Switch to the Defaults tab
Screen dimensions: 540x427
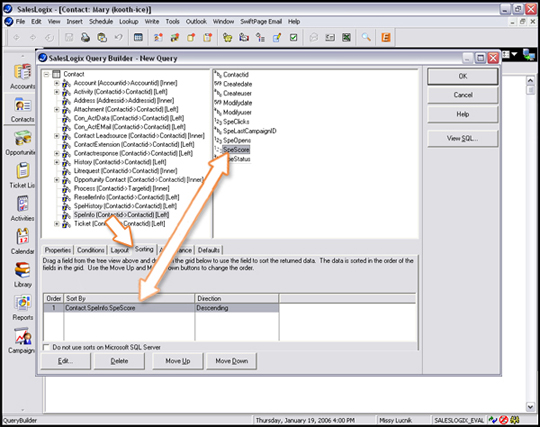click(209, 250)
